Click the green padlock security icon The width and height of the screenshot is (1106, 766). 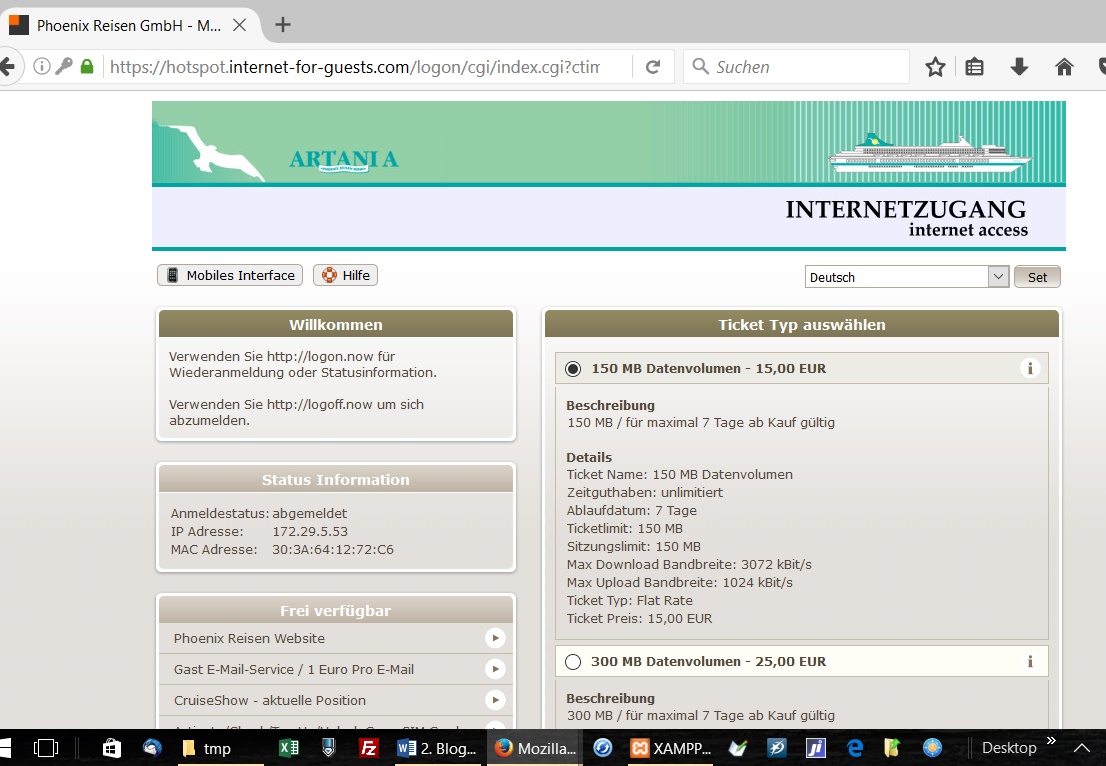(87, 67)
